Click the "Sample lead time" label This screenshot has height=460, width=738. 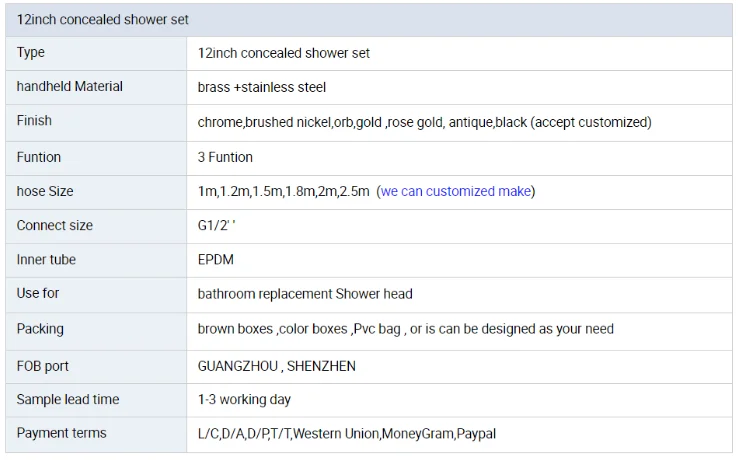[68, 399]
